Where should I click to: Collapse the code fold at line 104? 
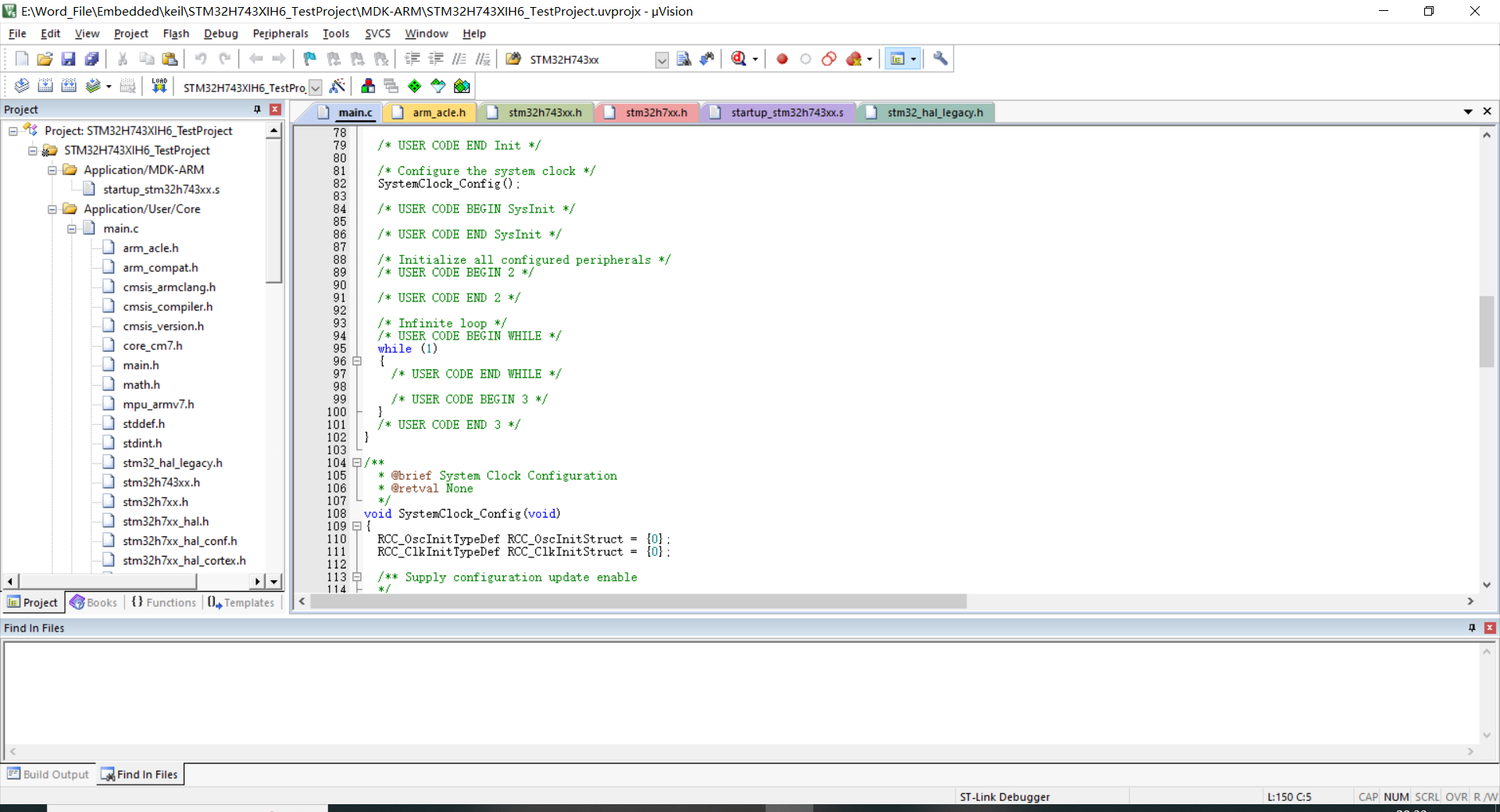click(357, 463)
